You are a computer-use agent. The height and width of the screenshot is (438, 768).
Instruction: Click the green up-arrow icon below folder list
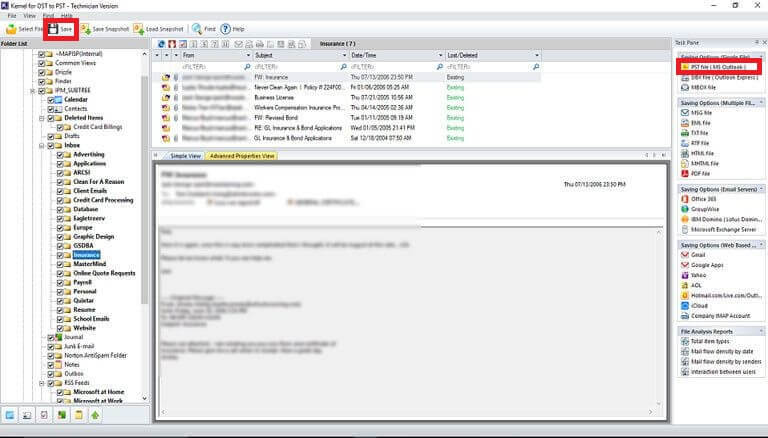95,415
